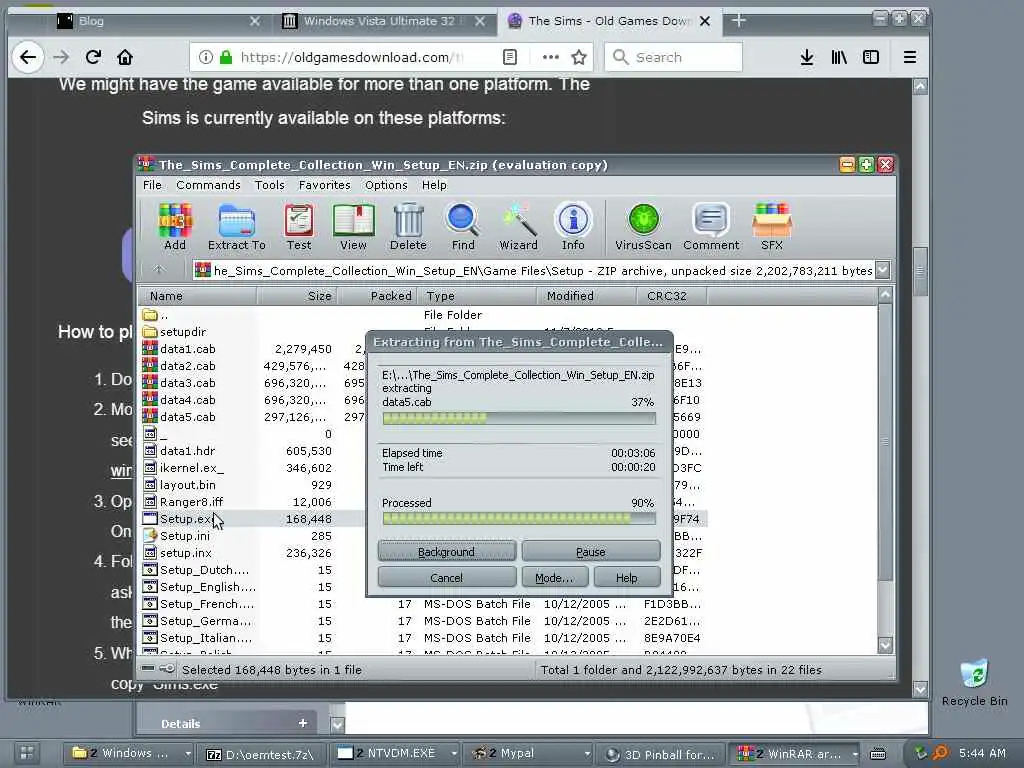Open the Mypal taskbar group dropdown
Image resolution: width=1024 pixels, height=768 pixels.
[587, 754]
